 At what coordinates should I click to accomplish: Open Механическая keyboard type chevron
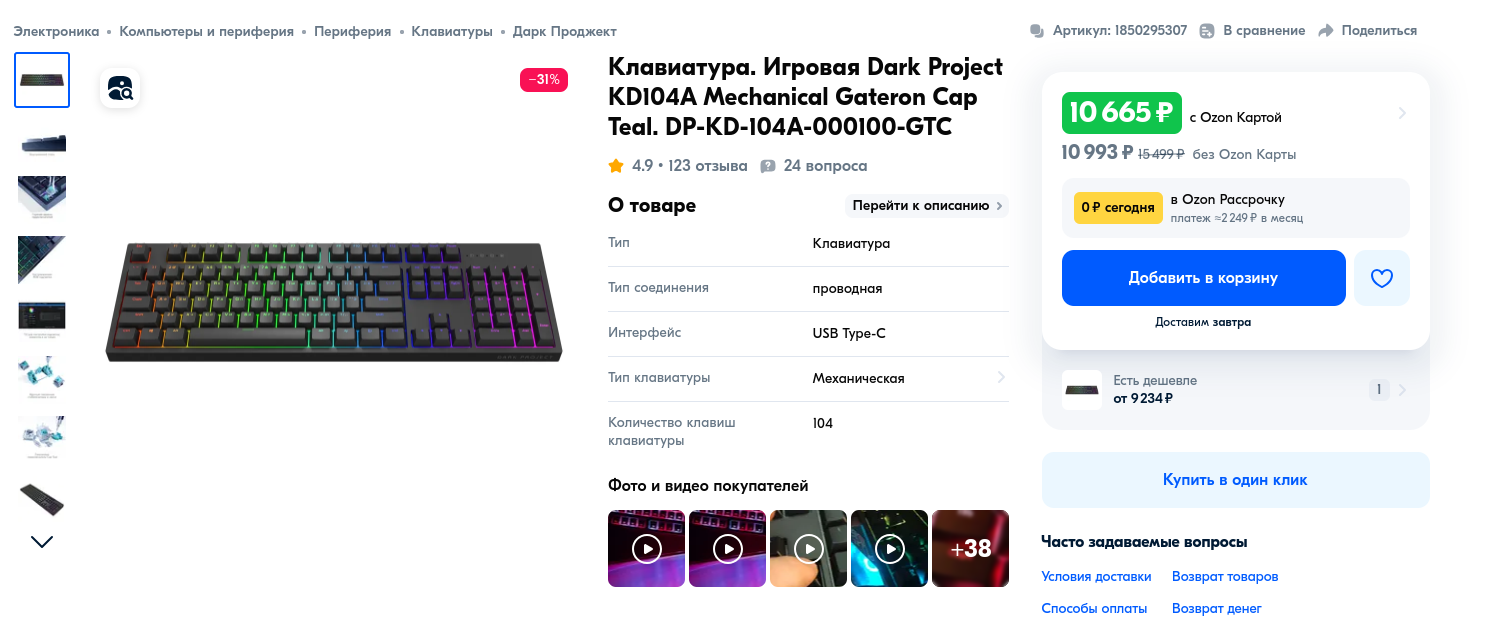tap(1001, 378)
